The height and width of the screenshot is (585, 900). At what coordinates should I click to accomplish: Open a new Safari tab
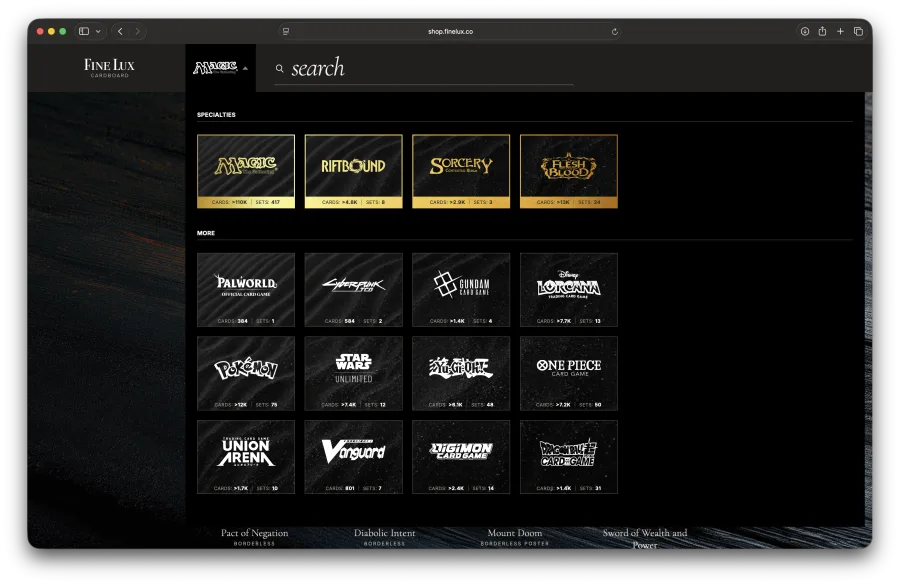[840, 32]
